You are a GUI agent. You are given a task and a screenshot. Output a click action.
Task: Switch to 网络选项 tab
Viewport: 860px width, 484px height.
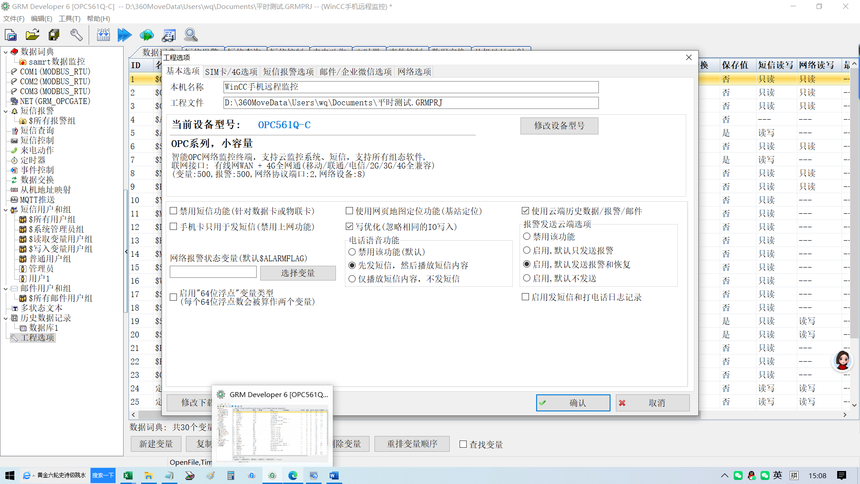click(x=414, y=72)
